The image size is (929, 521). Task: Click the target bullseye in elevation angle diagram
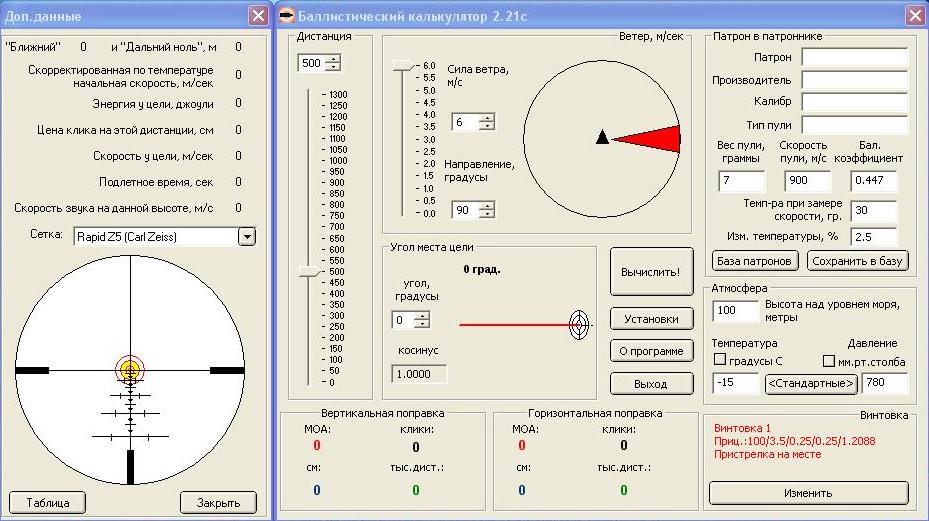[579, 325]
